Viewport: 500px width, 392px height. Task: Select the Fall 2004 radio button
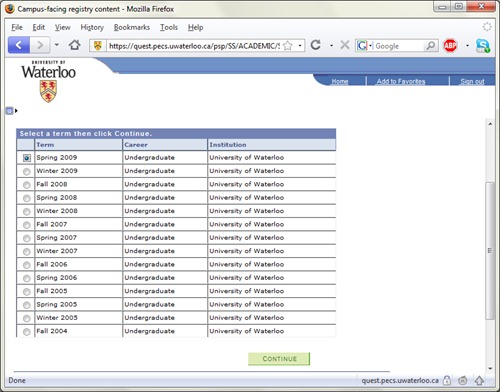point(27,331)
